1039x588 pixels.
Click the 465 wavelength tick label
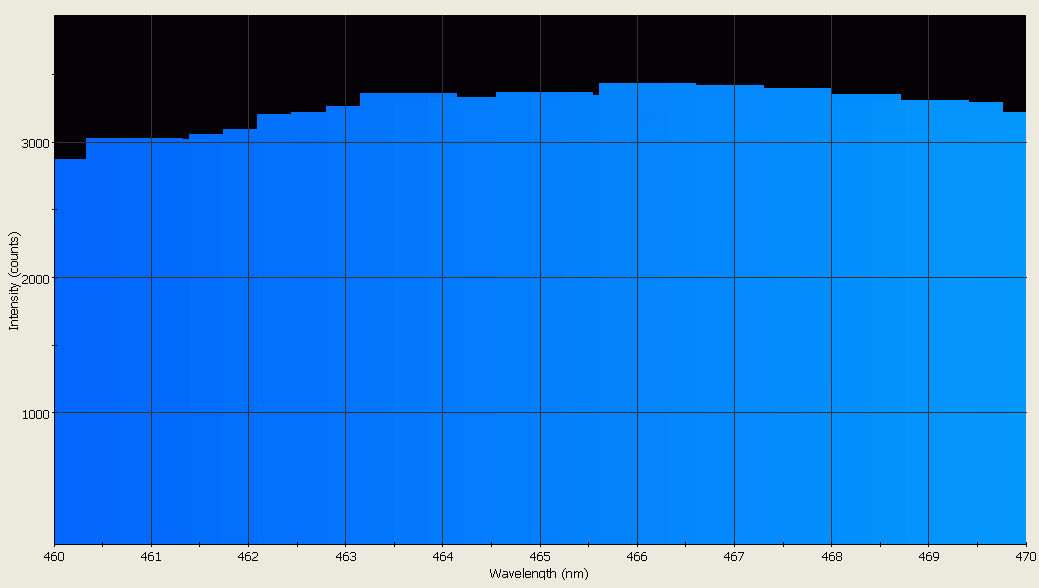click(538, 557)
